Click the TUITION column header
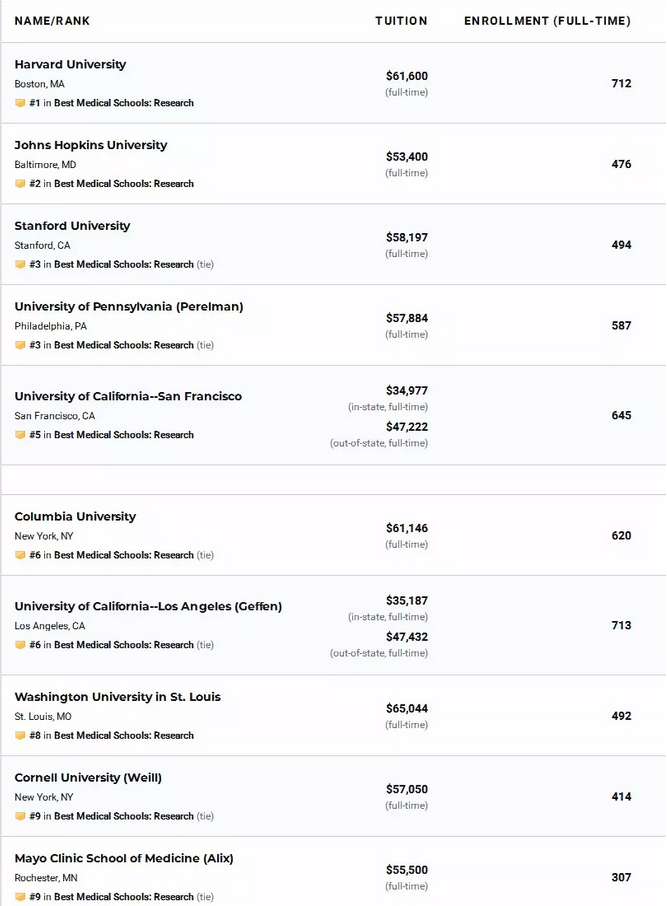667x906 pixels. click(401, 21)
